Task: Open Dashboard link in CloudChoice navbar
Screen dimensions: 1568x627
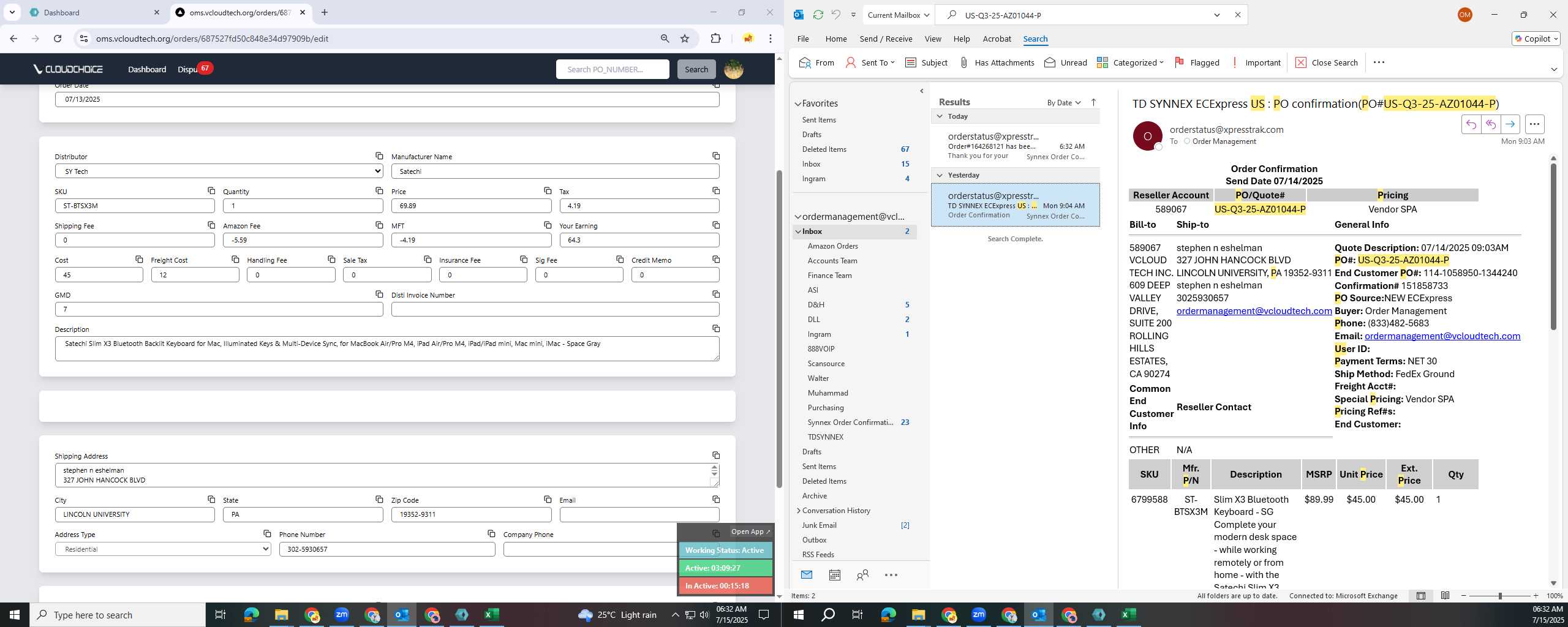Action: tap(147, 69)
